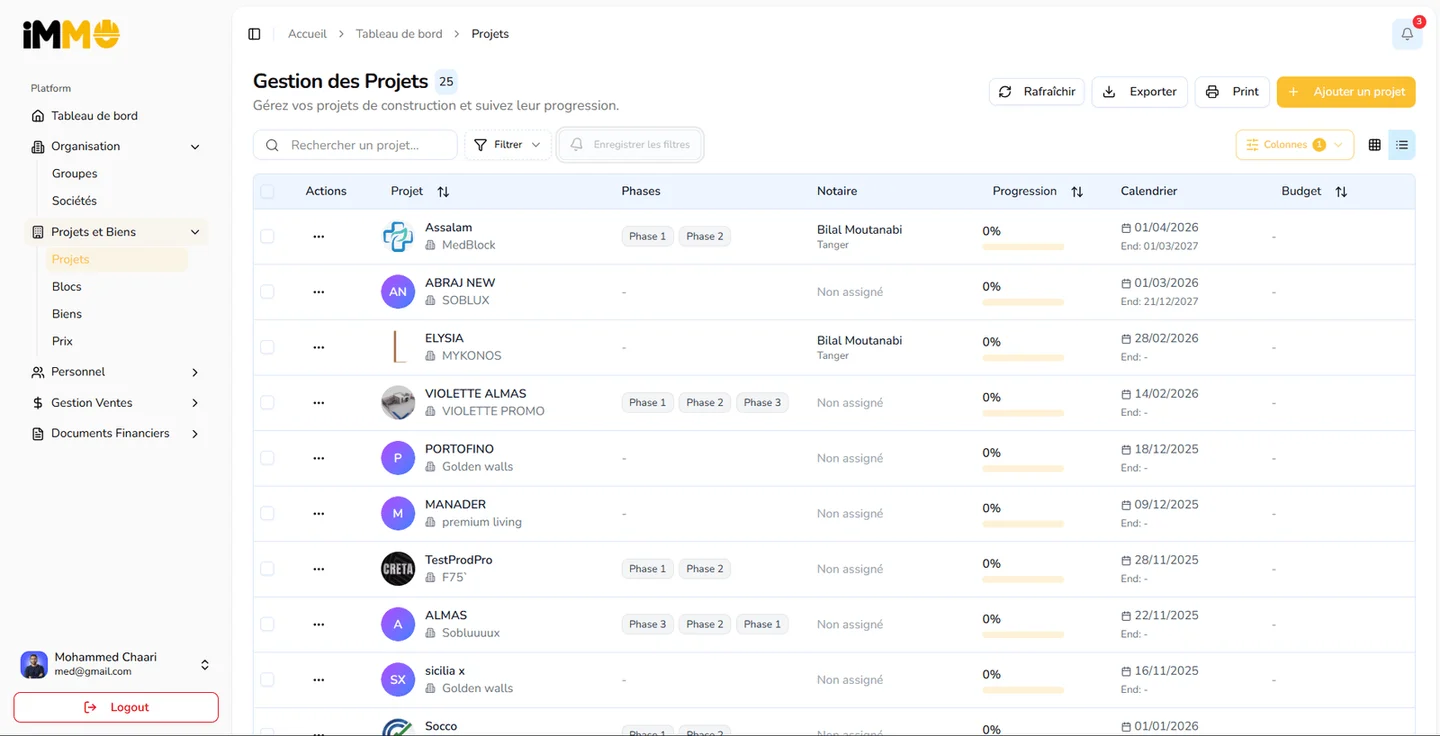Screen dimensions: 1440x736
Task: Click the sicilia x avatar SX
Action: (398, 680)
